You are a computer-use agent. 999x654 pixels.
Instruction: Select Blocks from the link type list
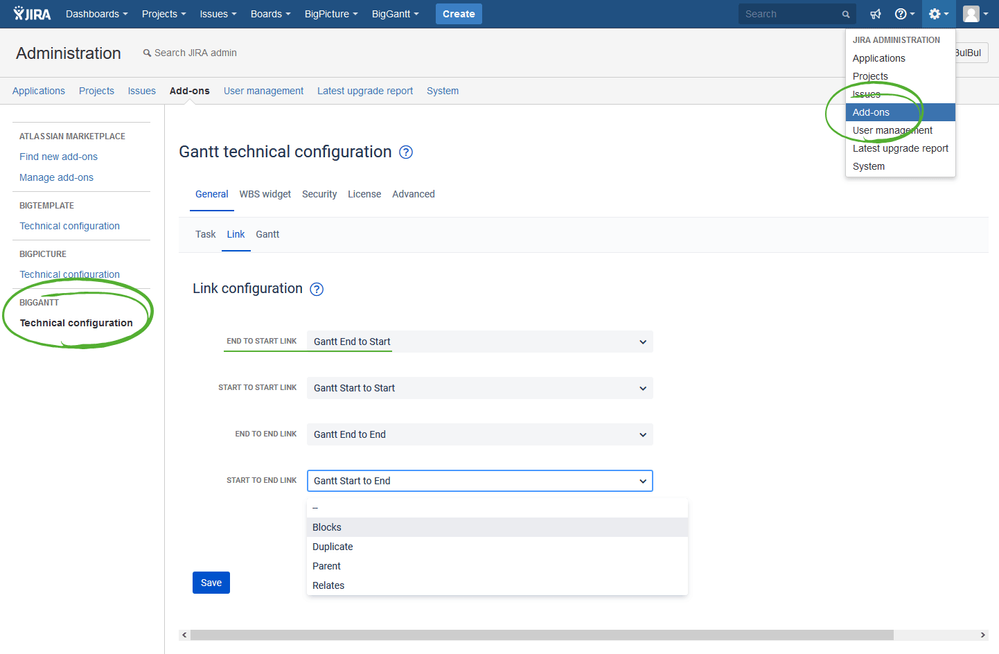(x=497, y=528)
